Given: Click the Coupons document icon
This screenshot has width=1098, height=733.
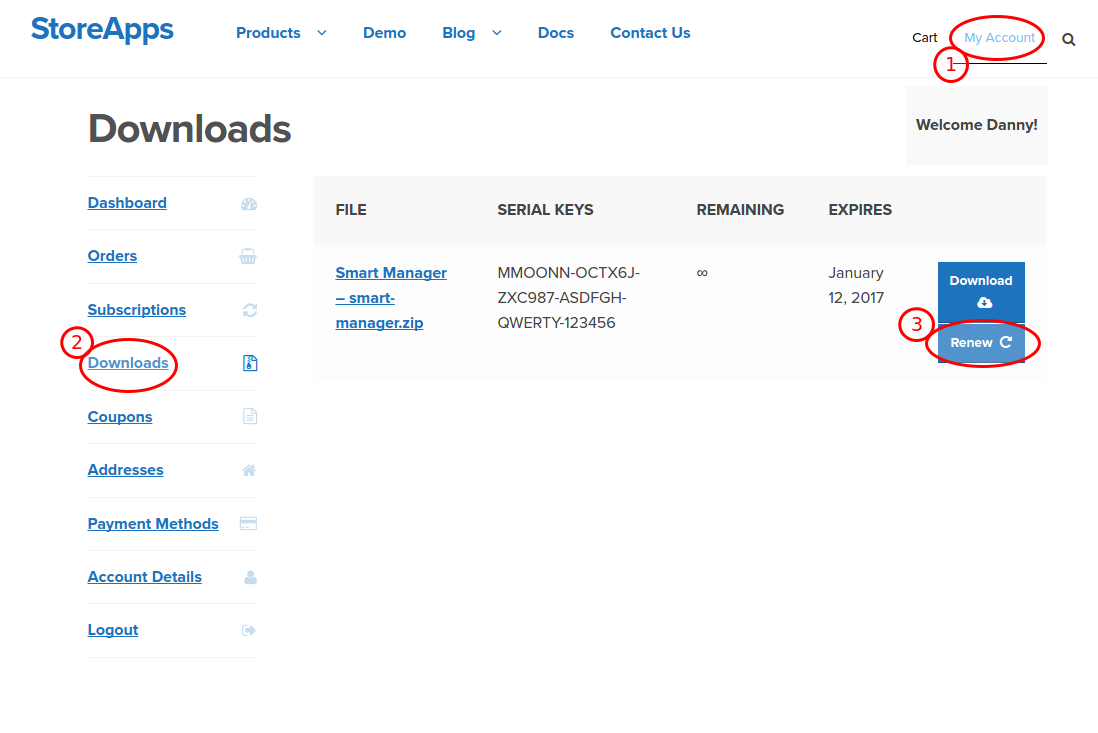Looking at the screenshot, I should (250, 417).
